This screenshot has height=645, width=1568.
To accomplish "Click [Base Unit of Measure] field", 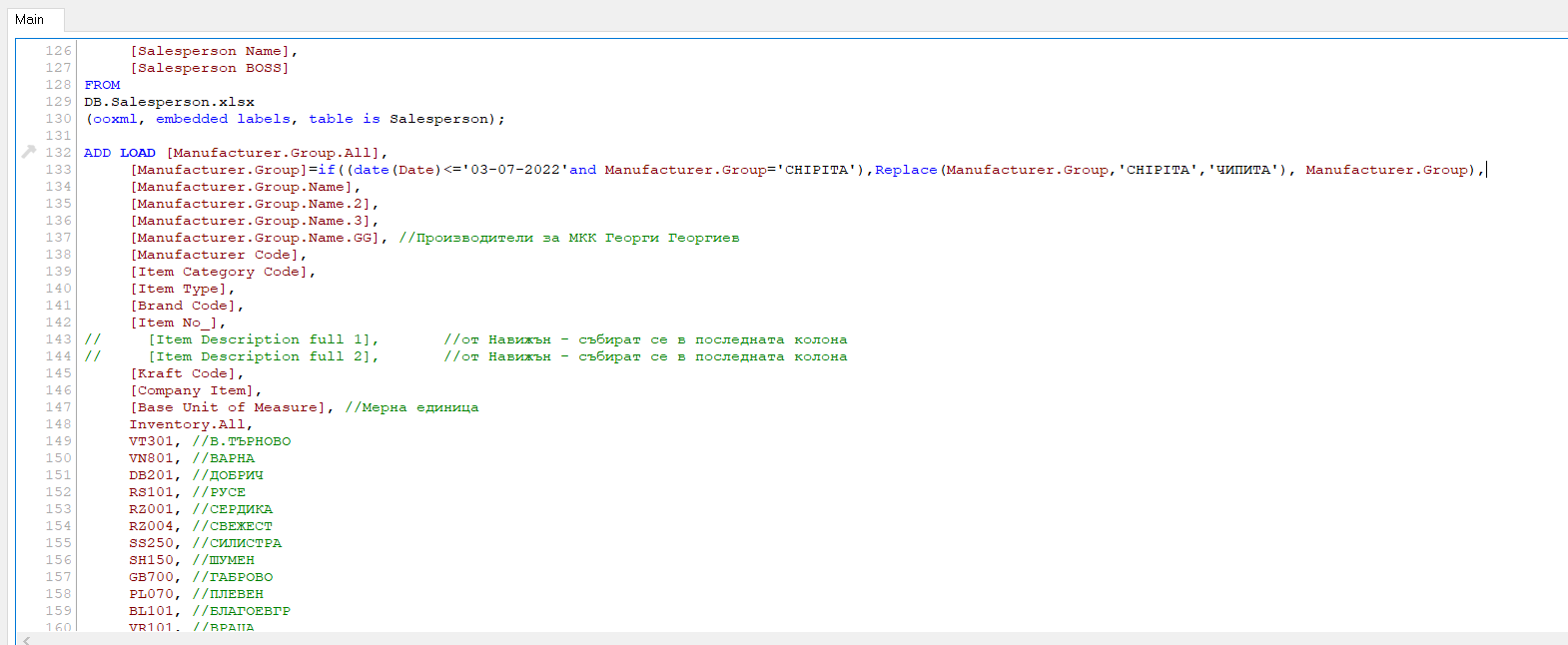I will pos(228,407).
